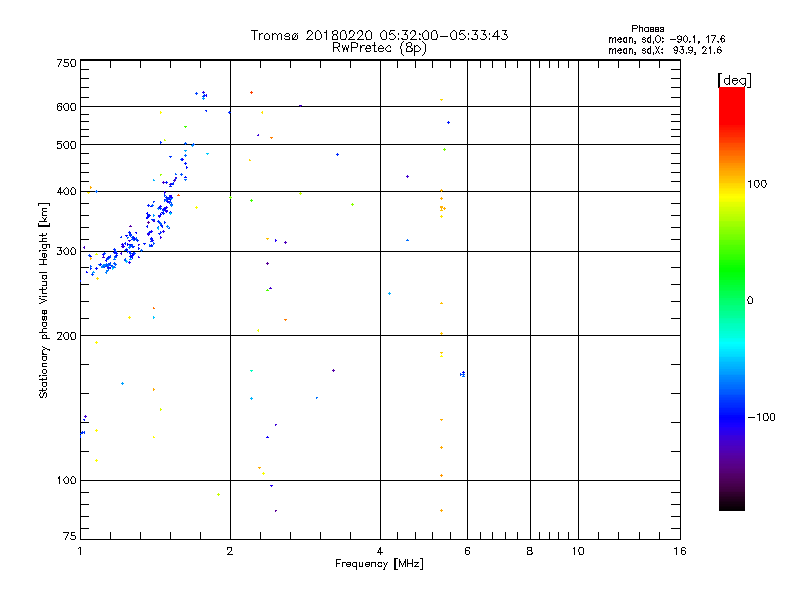The image size is (800, 600).
Task: Click the title "Tromsø 20180220 05:32:00-05:33:43"
Action: pyautogui.click(x=379, y=35)
